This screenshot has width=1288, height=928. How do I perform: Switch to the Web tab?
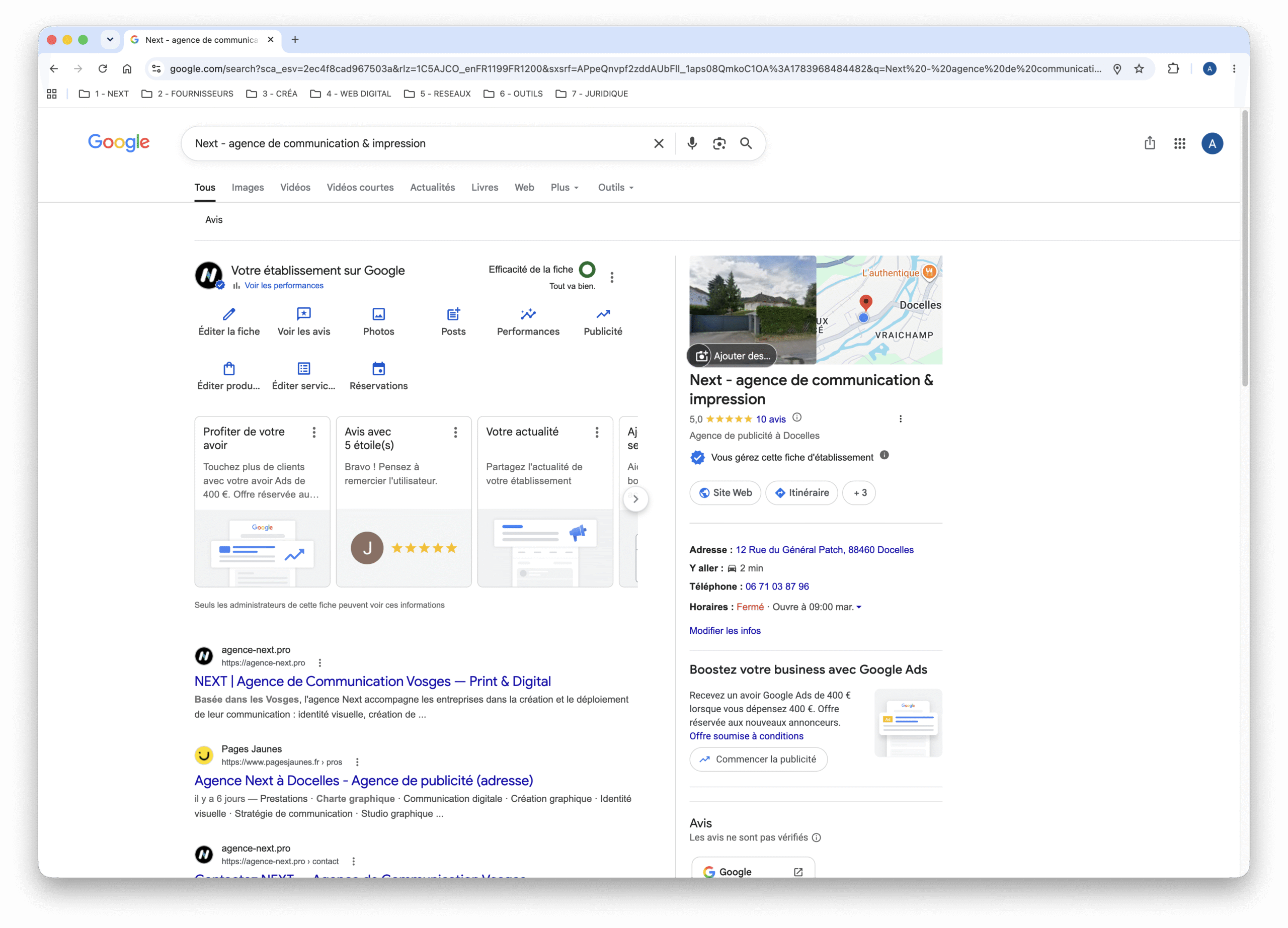coord(524,187)
